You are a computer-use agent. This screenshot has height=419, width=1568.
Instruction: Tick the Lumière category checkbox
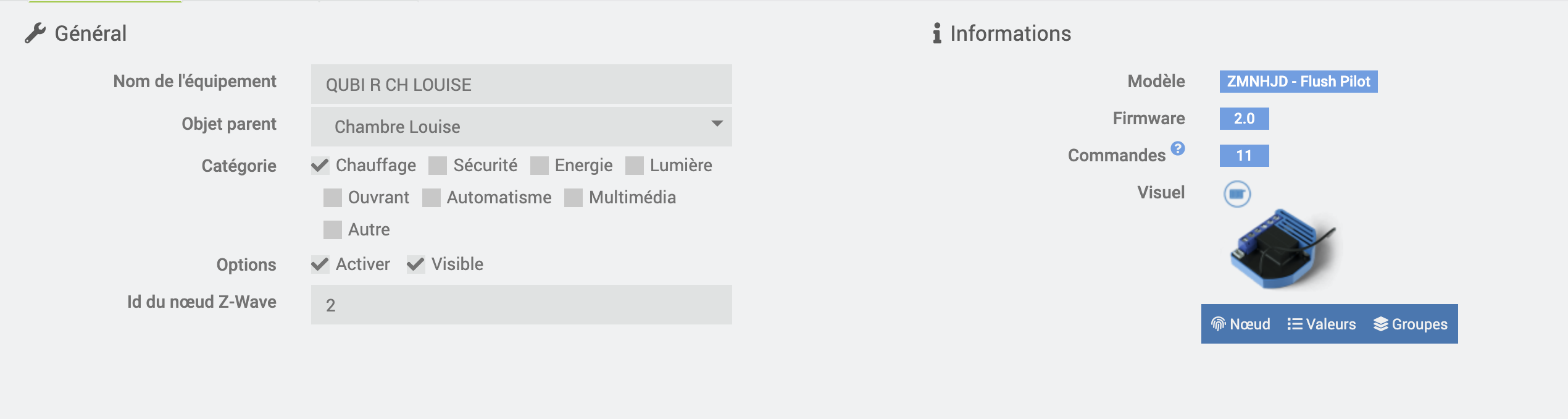click(x=634, y=166)
